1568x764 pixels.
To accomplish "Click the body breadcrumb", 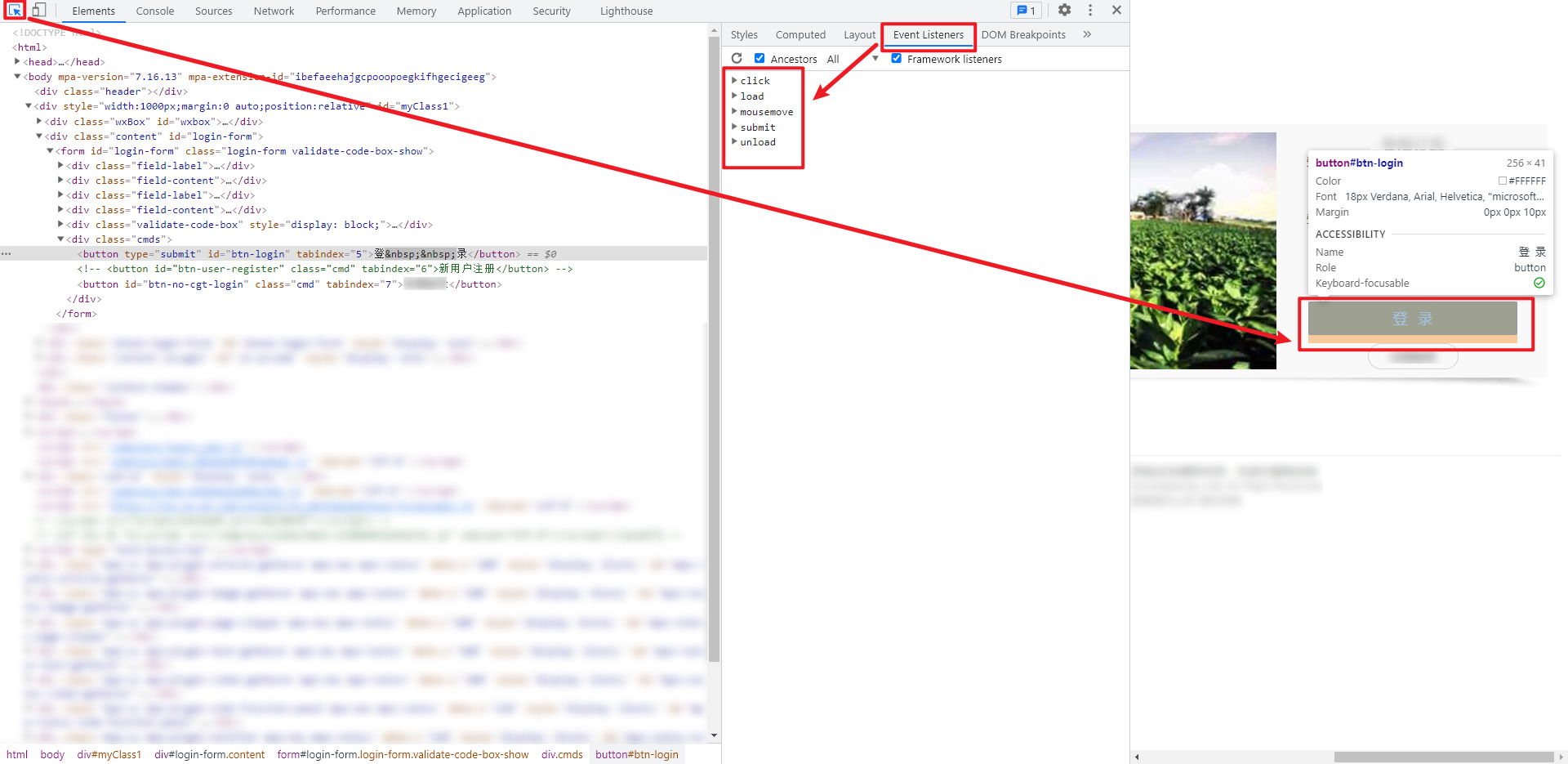I will pos(52,754).
